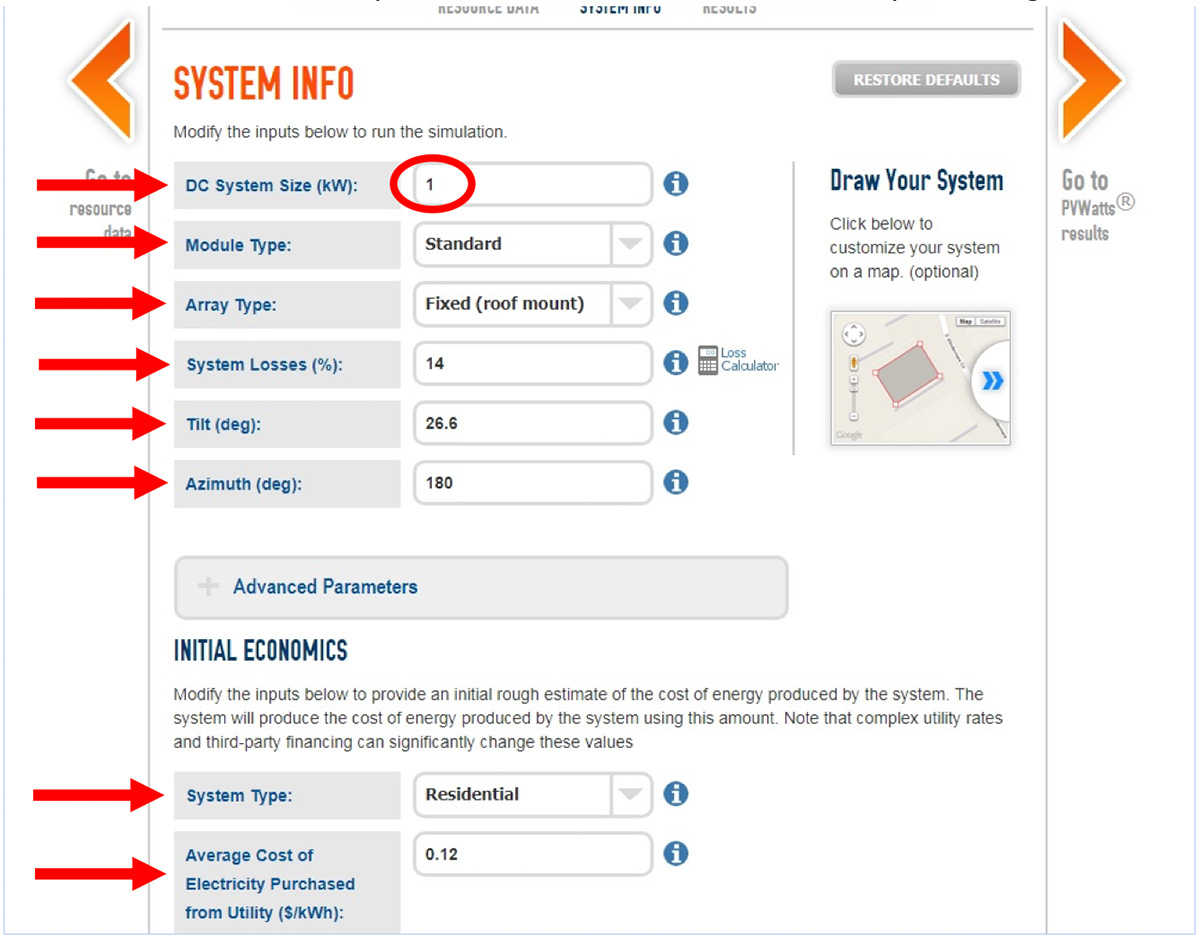
Task: Click the Restore Defaults button
Action: click(x=925, y=80)
